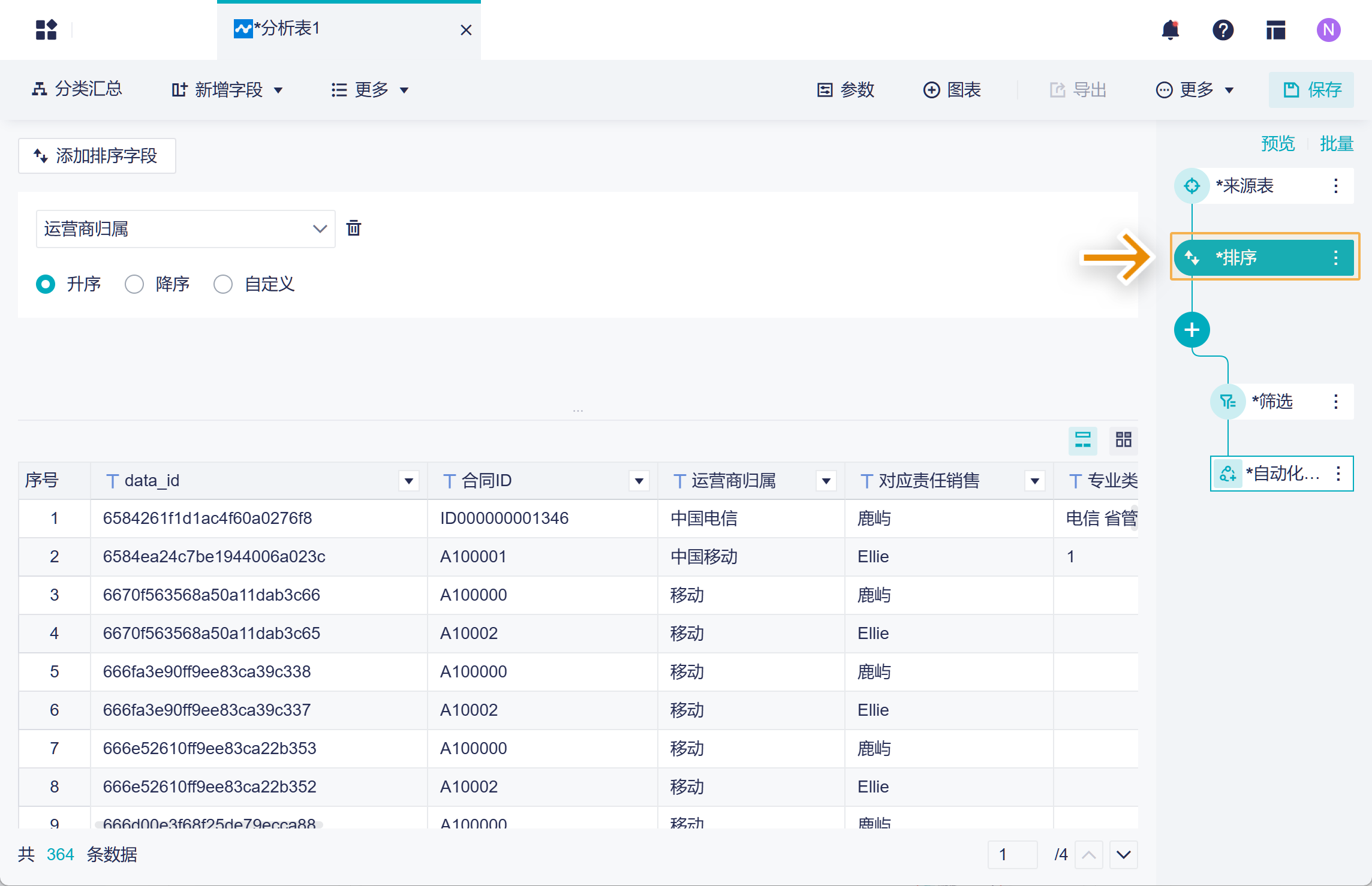
Task: Switch to list view layout icon
Action: click(1082, 440)
